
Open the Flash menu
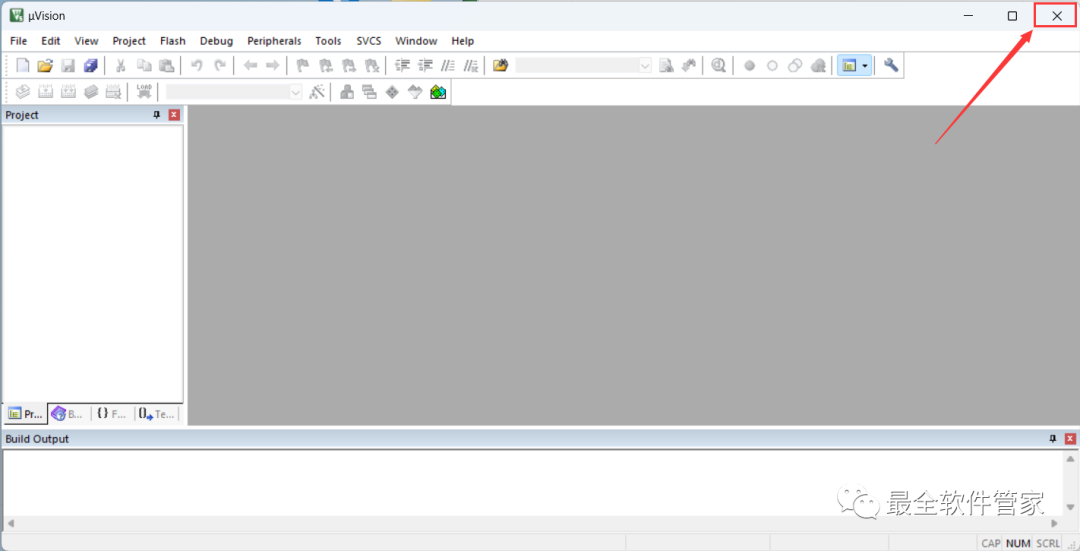point(172,41)
